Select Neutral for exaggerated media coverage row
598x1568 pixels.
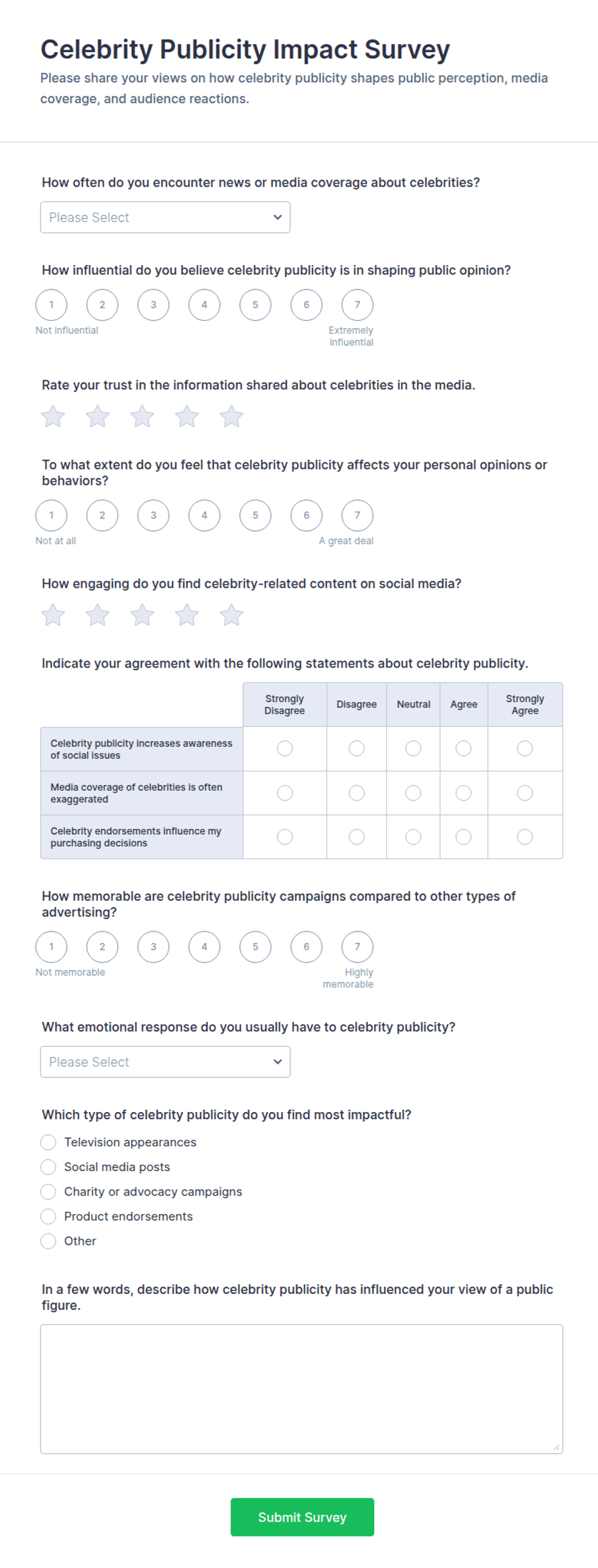tap(413, 793)
